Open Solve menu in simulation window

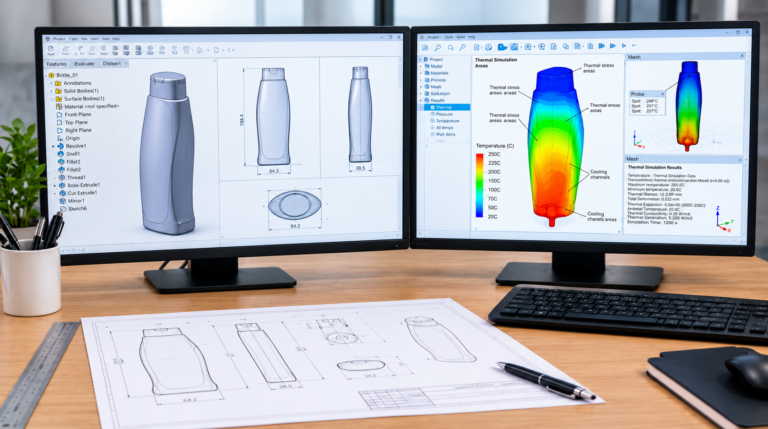point(460,37)
